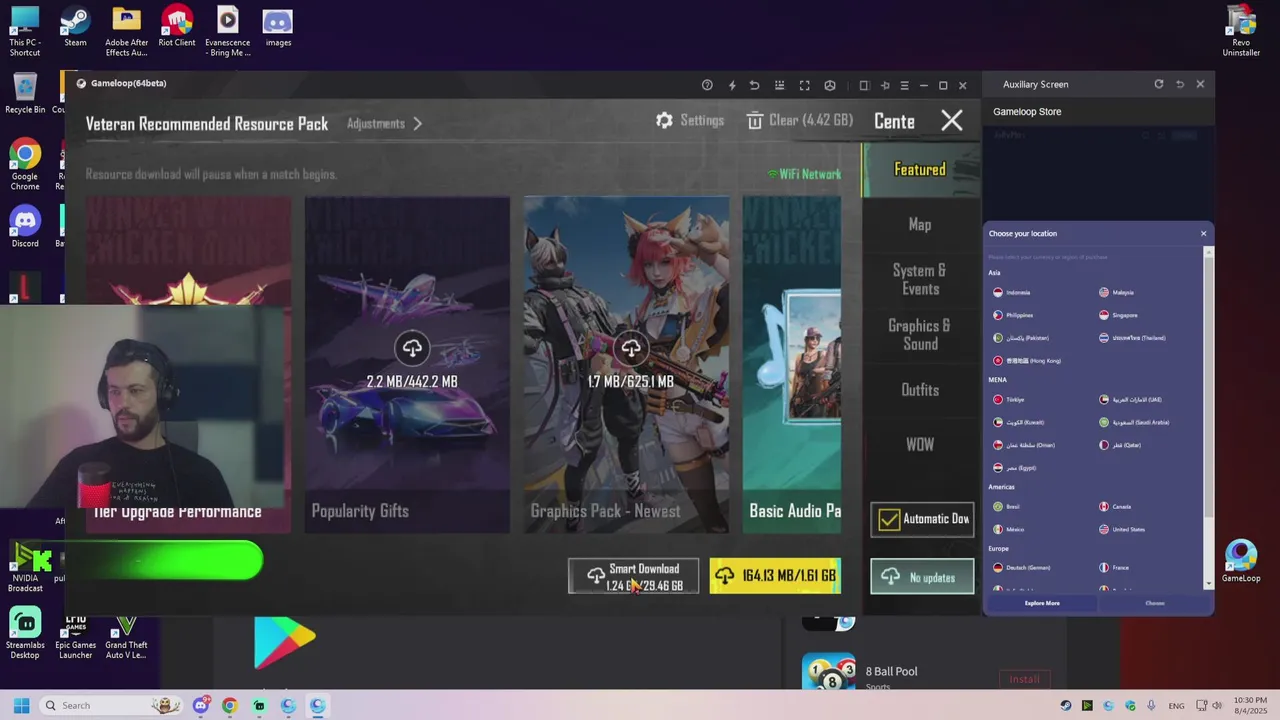This screenshot has height=720, width=1280.
Task: Open the Gameloop Store tab
Action: click(x=1027, y=112)
